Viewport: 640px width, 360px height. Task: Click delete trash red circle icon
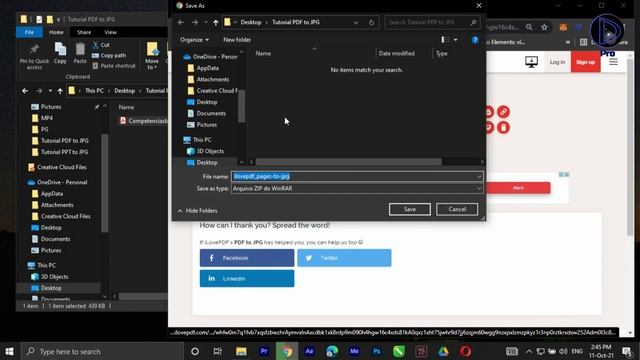pos(503,128)
